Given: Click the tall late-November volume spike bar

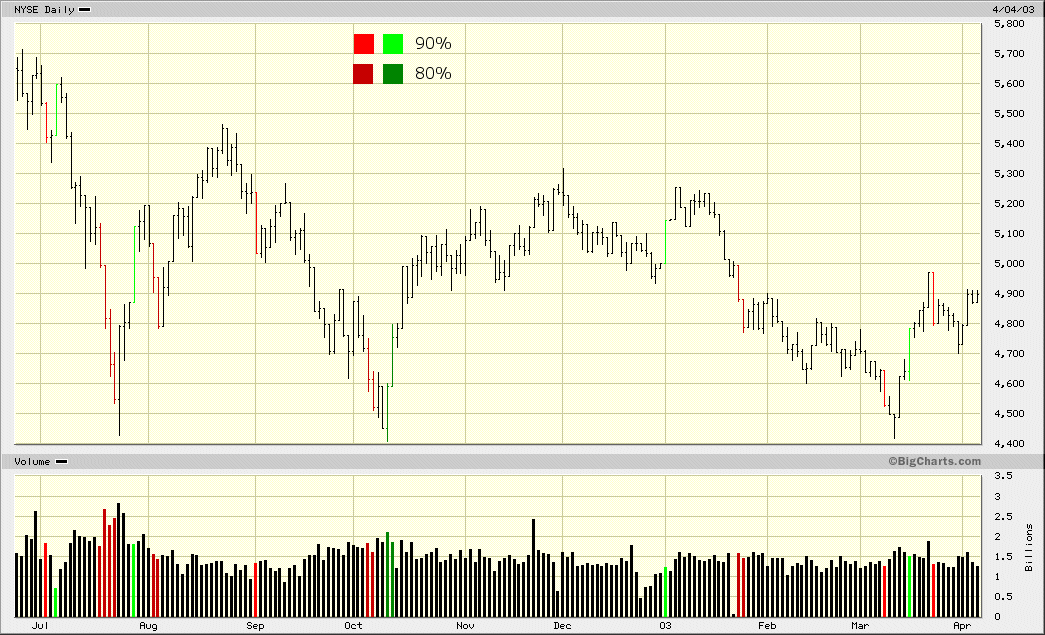Looking at the screenshot, I should pos(533,568).
